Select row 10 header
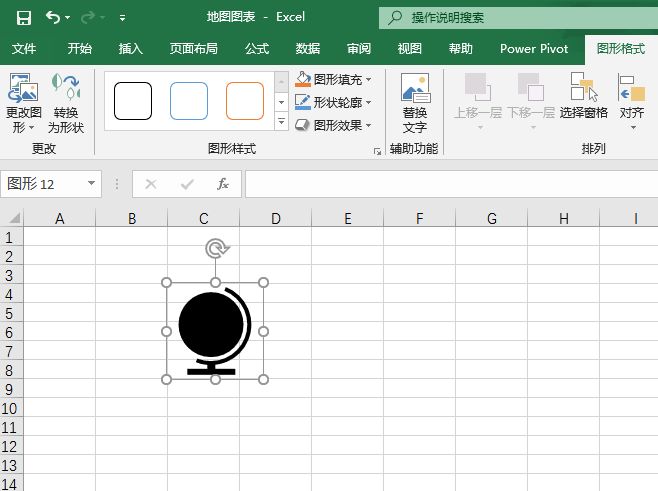658x491 pixels. coord(11,408)
